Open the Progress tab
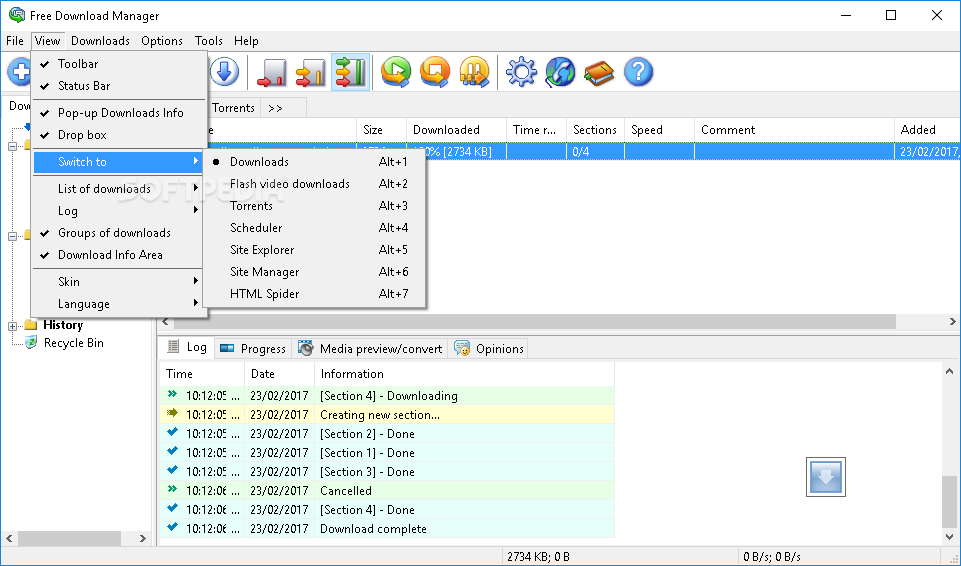The height and width of the screenshot is (566, 961). pos(253,349)
